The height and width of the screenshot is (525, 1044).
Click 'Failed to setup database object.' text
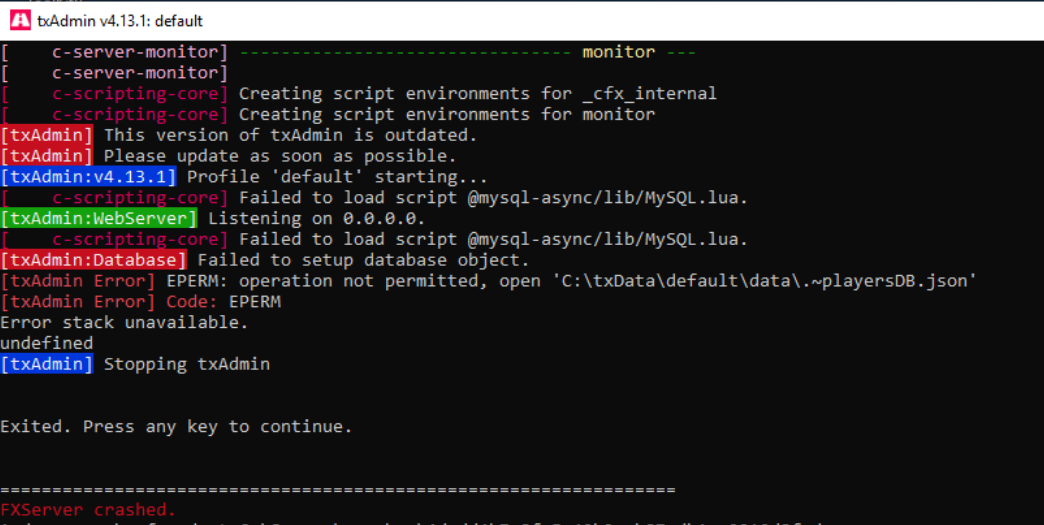point(364,260)
